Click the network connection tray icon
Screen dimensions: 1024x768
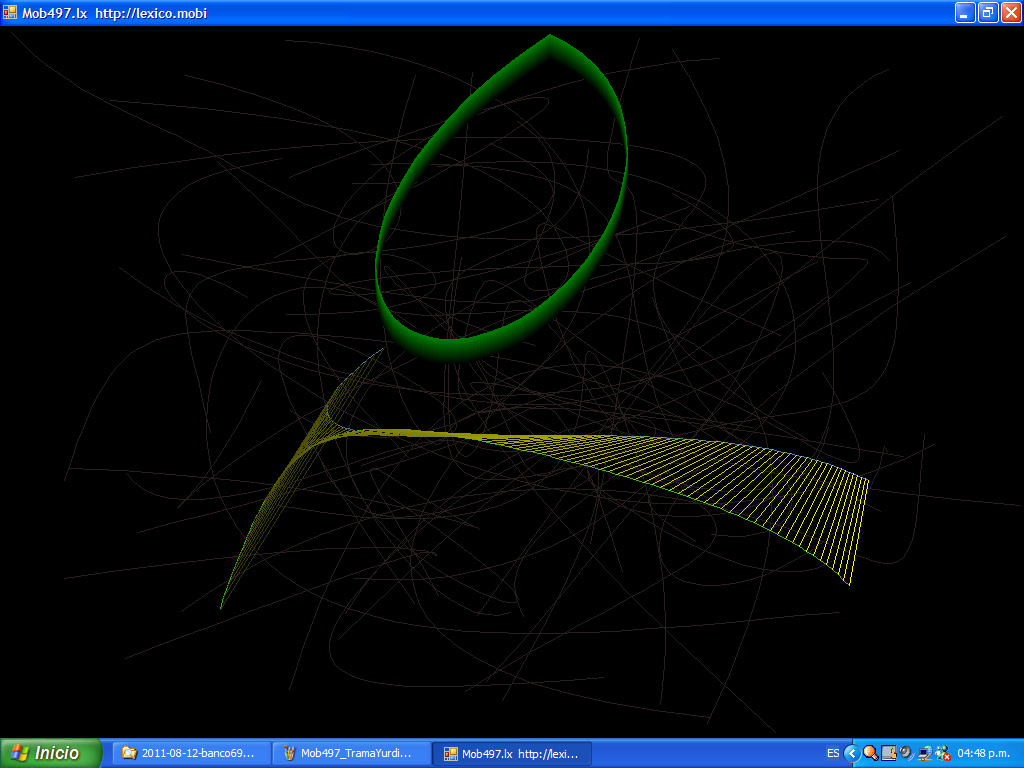click(x=924, y=753)
